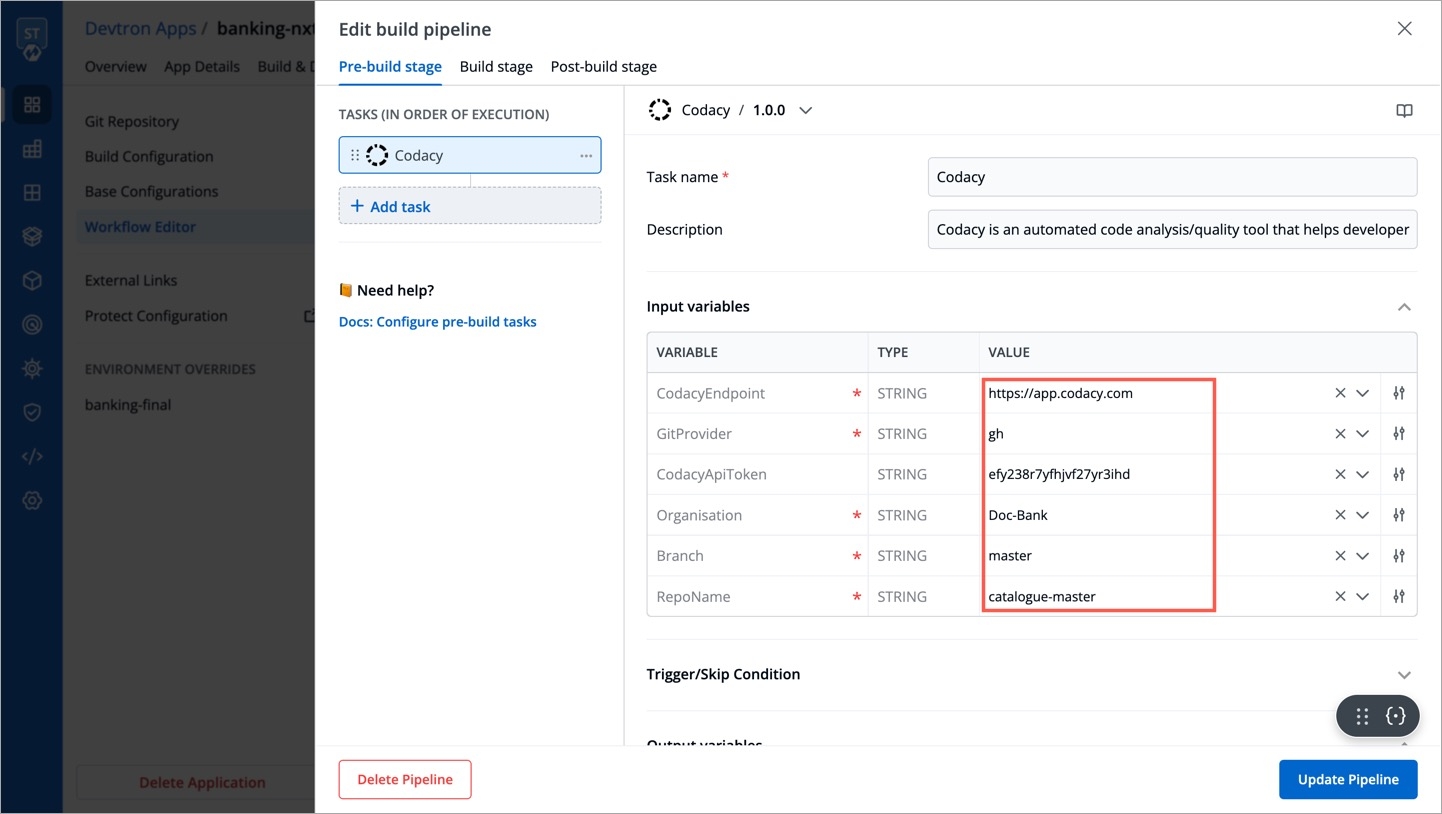
Task: Open documentation book icon for Codacy plugin
Action: coord(1404,111)
